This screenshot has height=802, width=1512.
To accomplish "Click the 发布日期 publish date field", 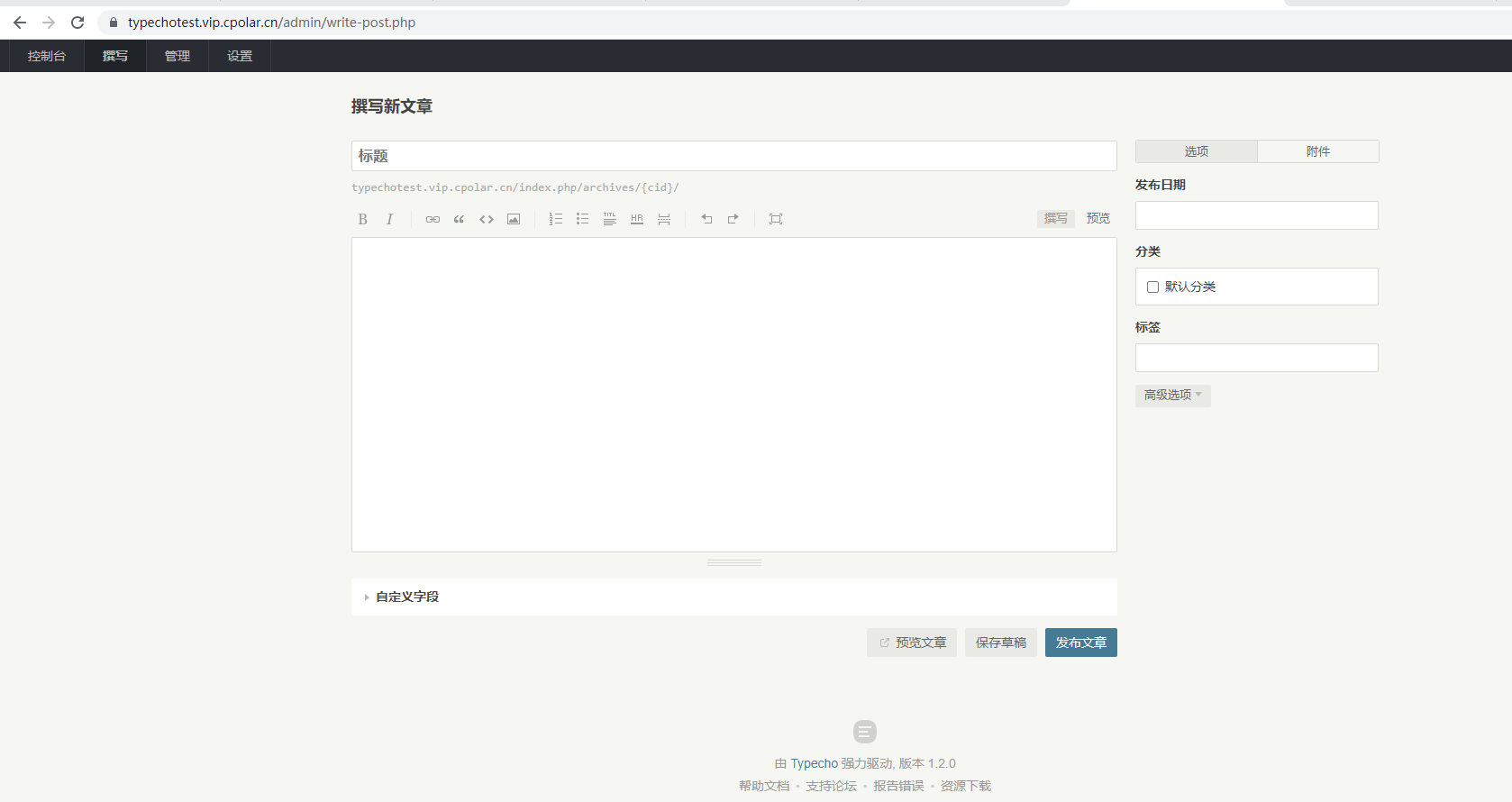I will (x=1257, y=215).
